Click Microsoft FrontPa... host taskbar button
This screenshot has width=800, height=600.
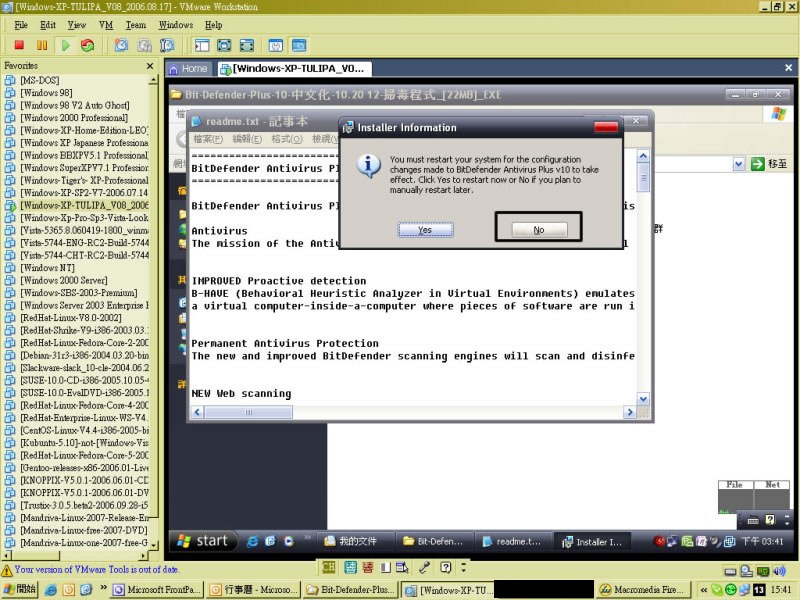click(157, 590)
